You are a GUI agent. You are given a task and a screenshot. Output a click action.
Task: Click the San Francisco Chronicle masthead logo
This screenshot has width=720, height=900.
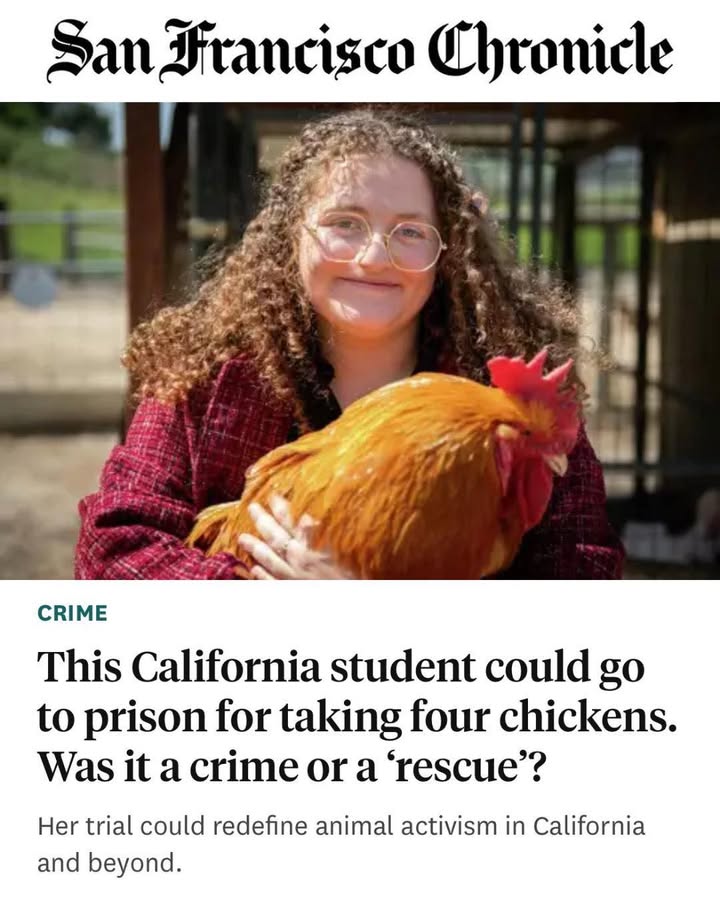pos(359,50)
